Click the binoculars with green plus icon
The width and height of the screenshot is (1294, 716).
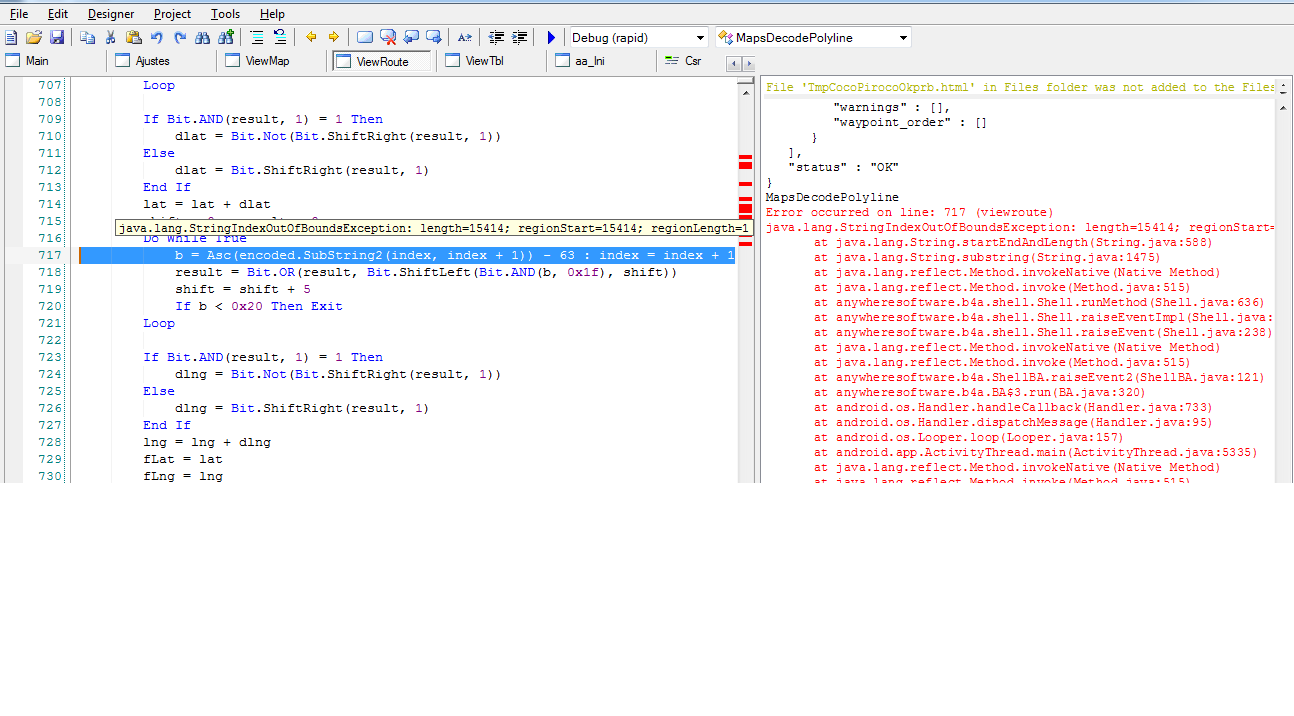[226, 37]
